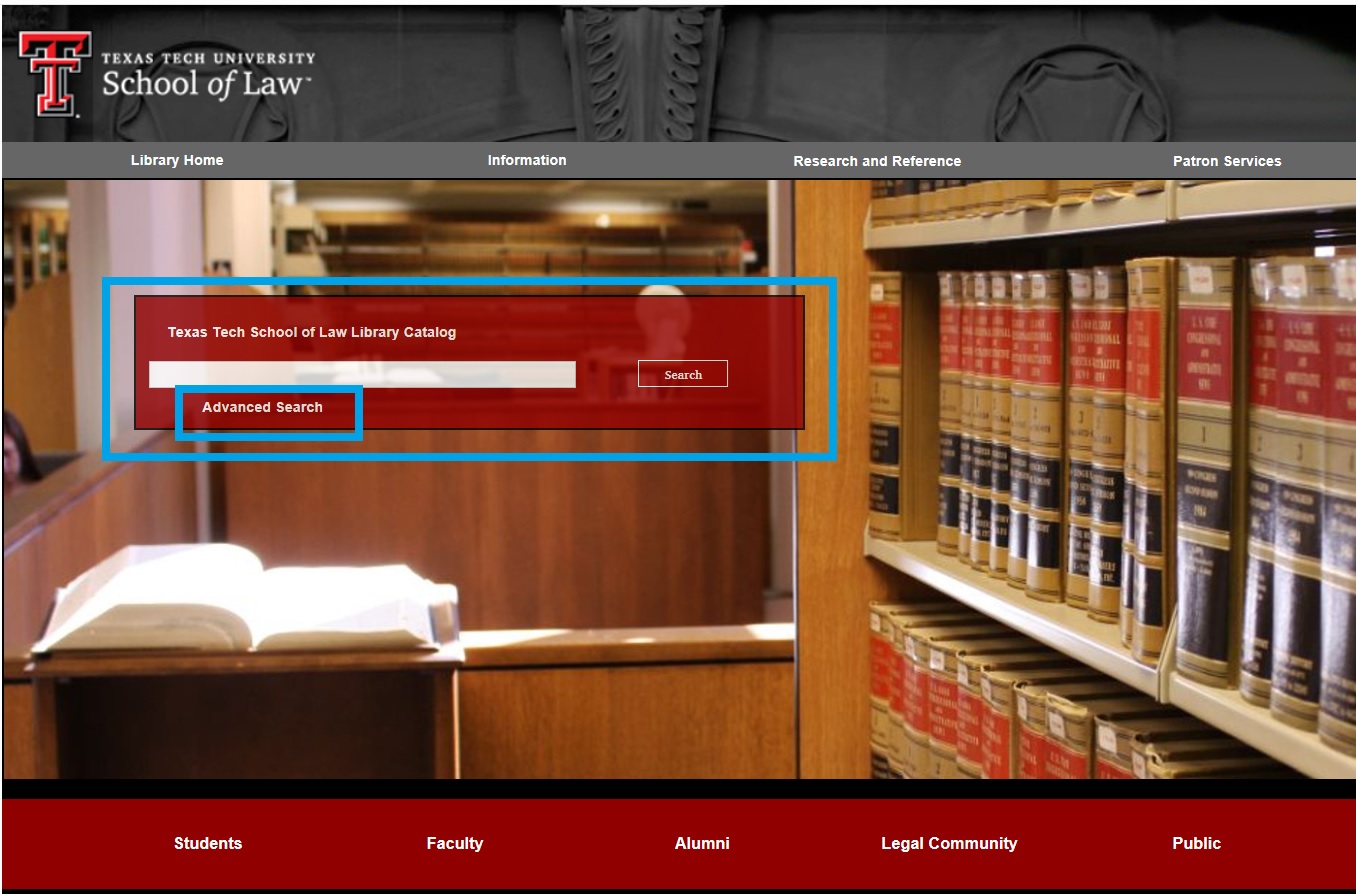Open the Research and Reference menu

877,161
